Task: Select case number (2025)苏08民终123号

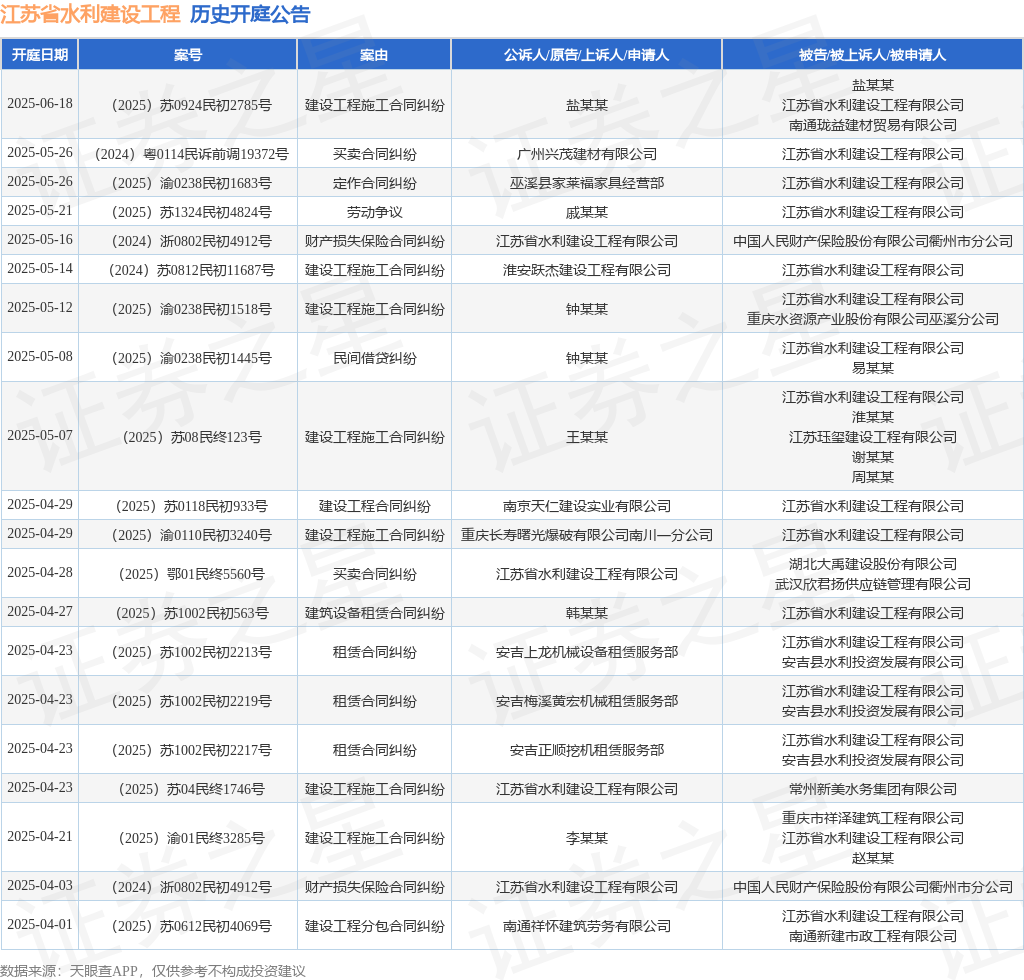Action: [x=189, y=437]
